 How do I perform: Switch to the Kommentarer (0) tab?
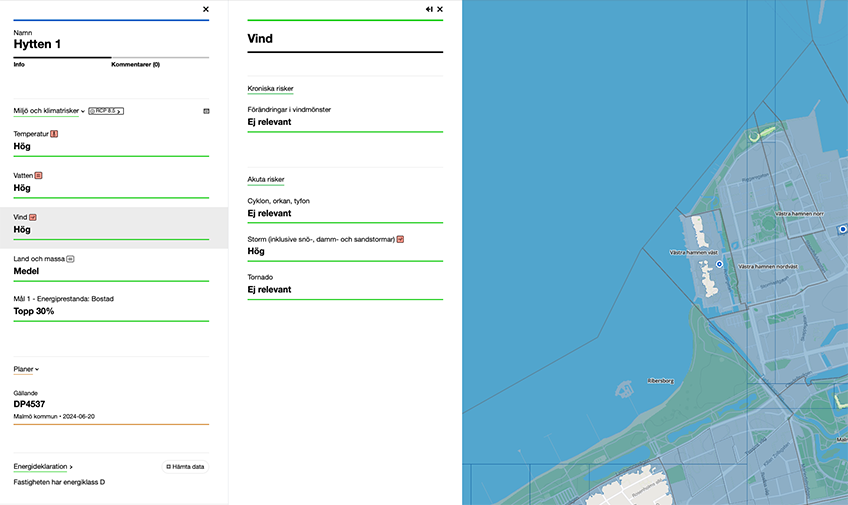(135, 64)
